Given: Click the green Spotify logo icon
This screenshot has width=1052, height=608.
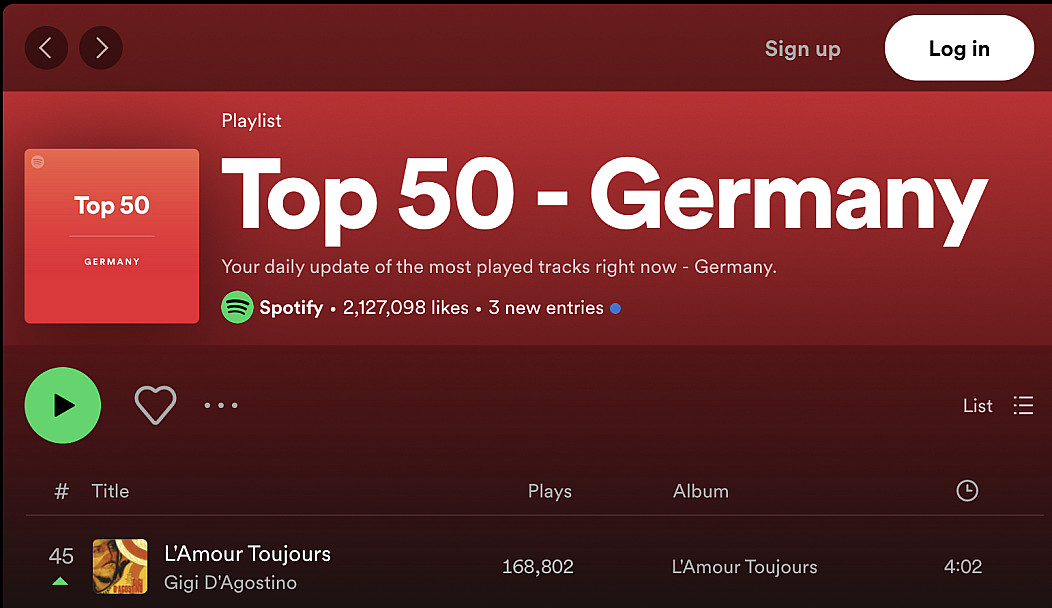Looking at the screenshot, I should [238, 307].
